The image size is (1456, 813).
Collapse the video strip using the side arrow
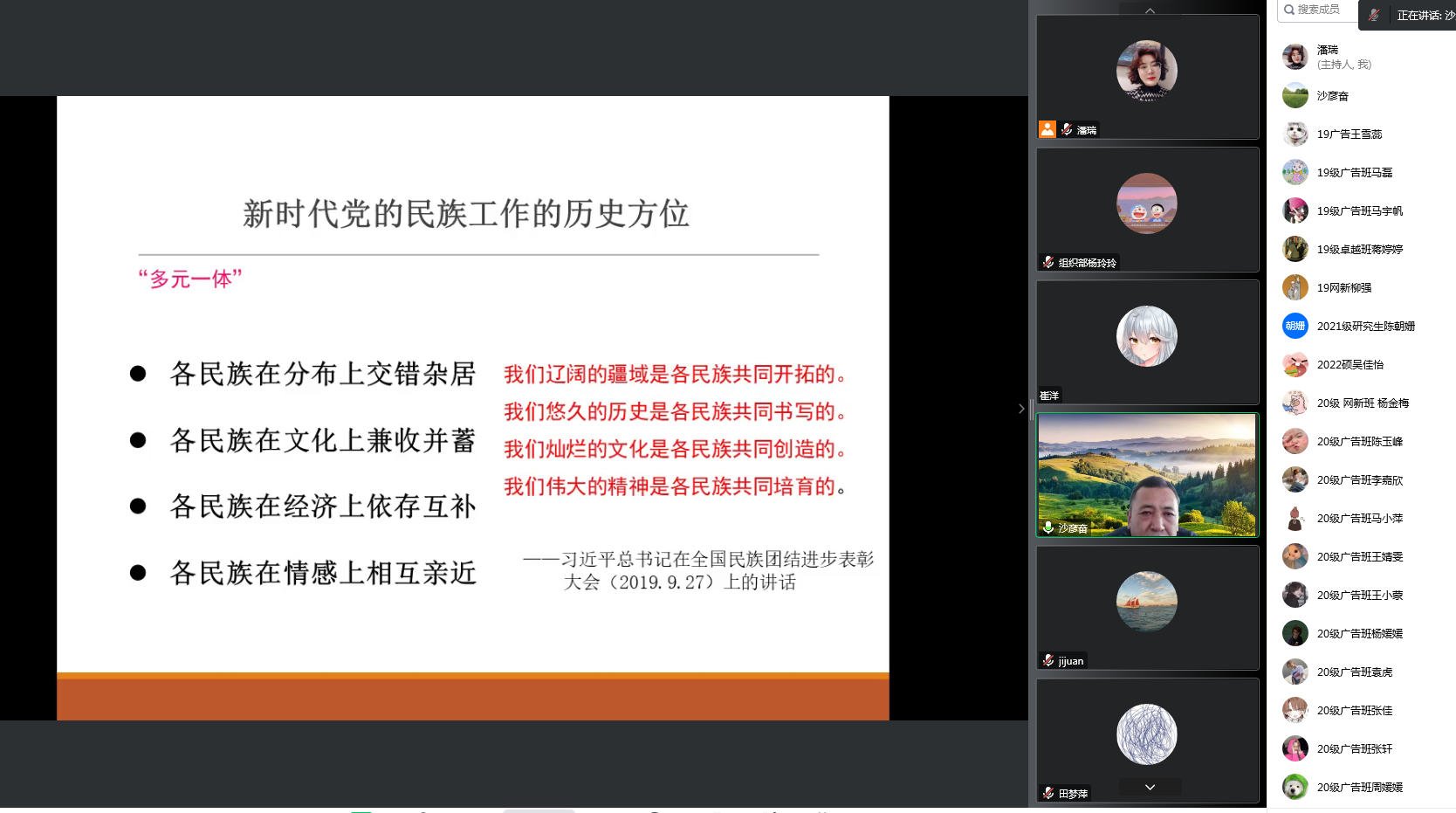tap(1021, 409)
